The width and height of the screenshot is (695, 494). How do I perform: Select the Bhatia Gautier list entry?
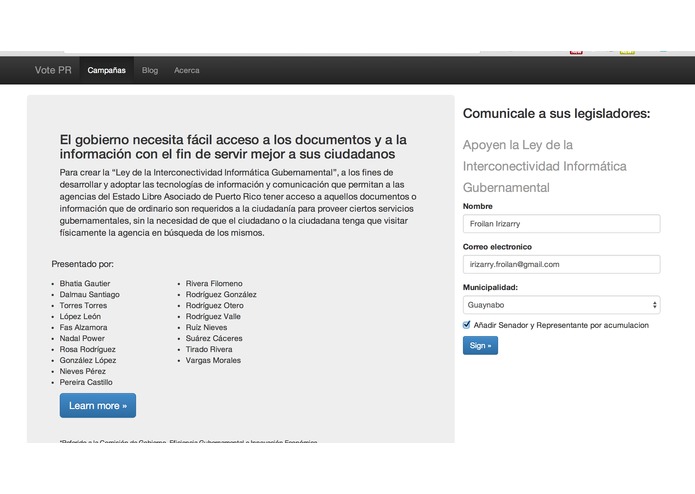pyautogui.click(x=85, y=283)
